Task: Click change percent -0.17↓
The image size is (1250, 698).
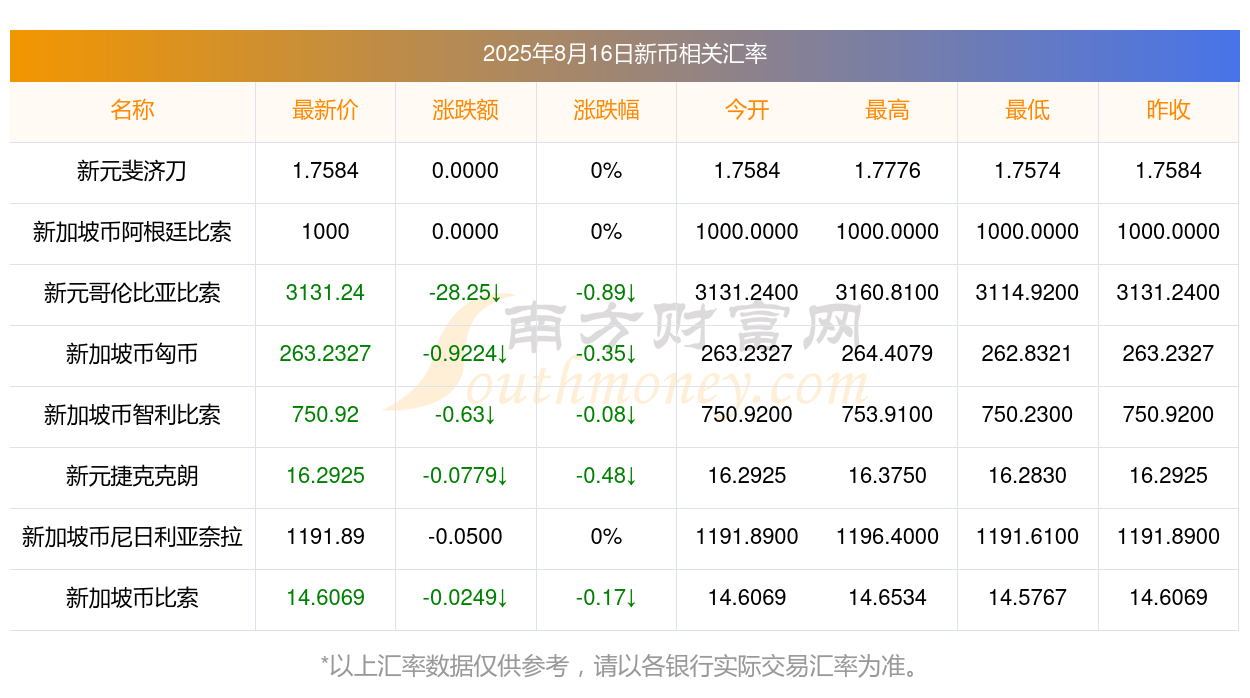Action: pyautogui.click(x=606, y=598)
